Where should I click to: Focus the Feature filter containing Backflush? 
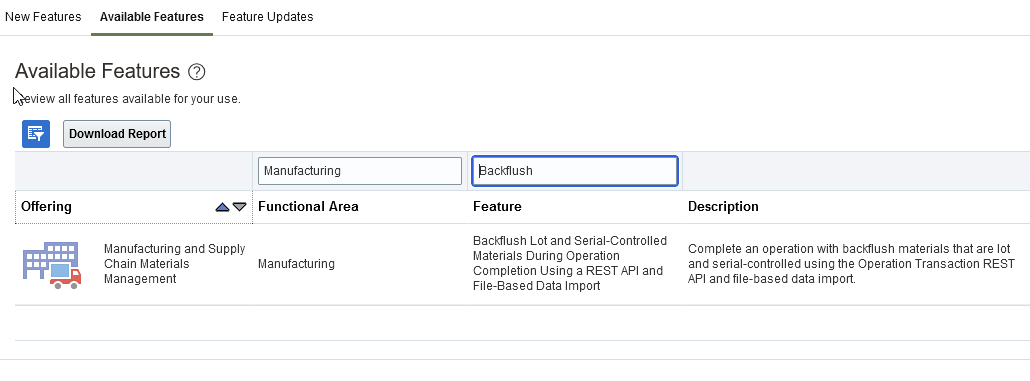[575, 171]
